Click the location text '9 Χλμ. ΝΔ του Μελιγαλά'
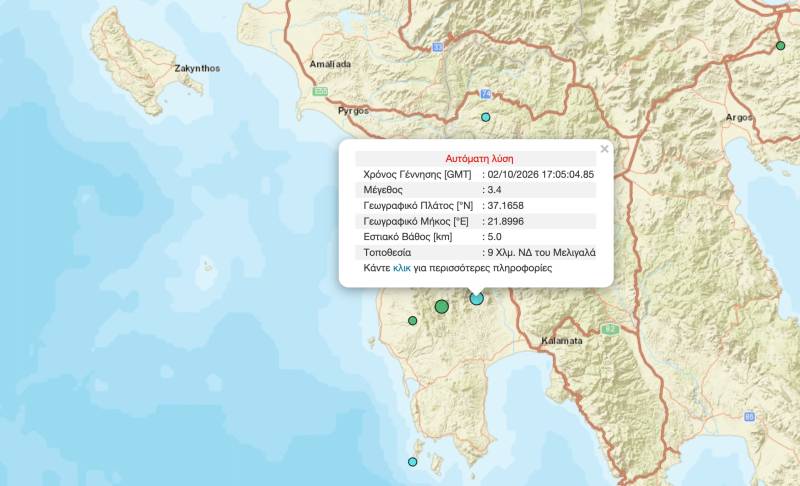The image size is (800, 486). click(x=541, y=252)
